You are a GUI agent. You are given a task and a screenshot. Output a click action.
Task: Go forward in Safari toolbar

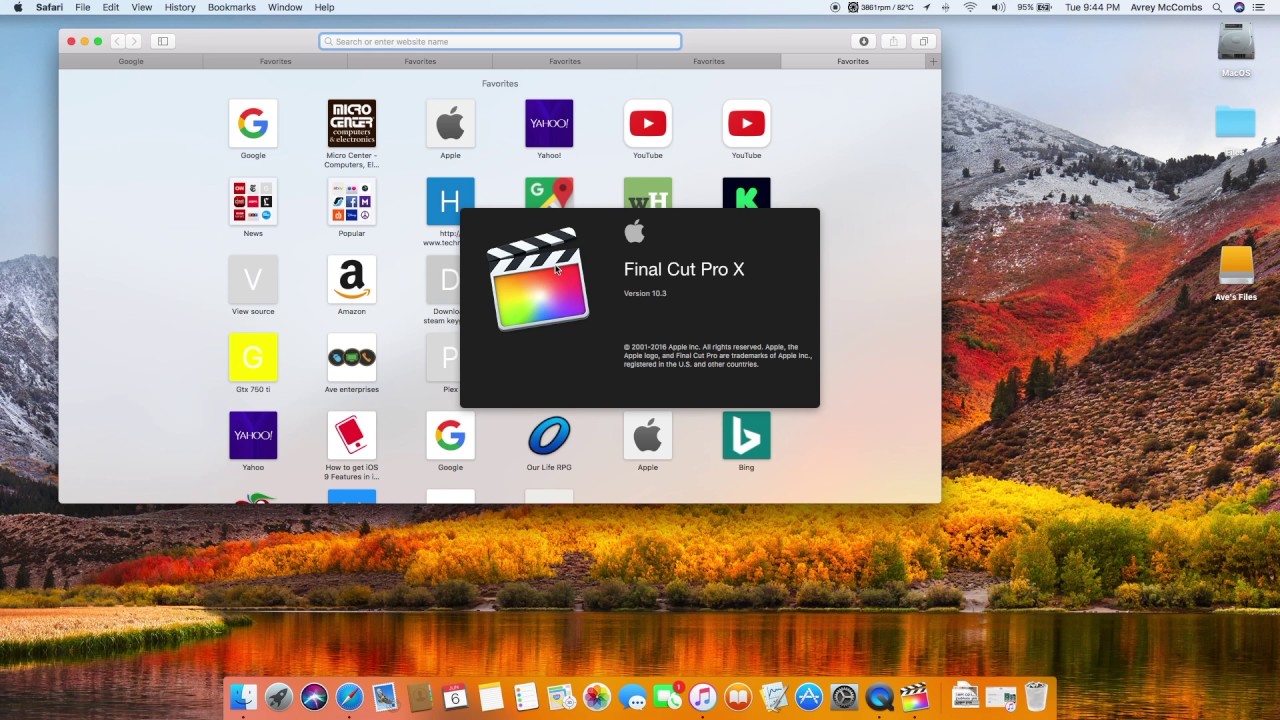point(133,41)
